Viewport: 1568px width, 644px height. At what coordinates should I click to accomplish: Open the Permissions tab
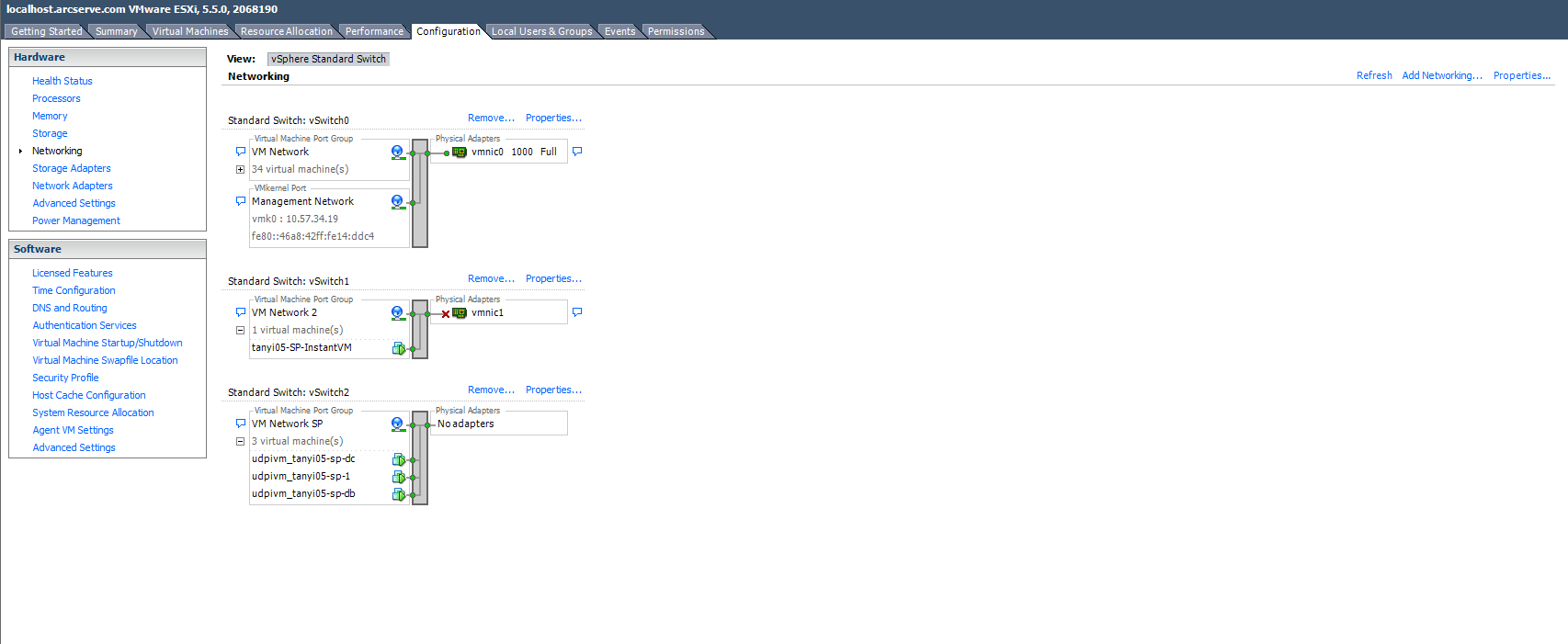click(x=676, y=31)
